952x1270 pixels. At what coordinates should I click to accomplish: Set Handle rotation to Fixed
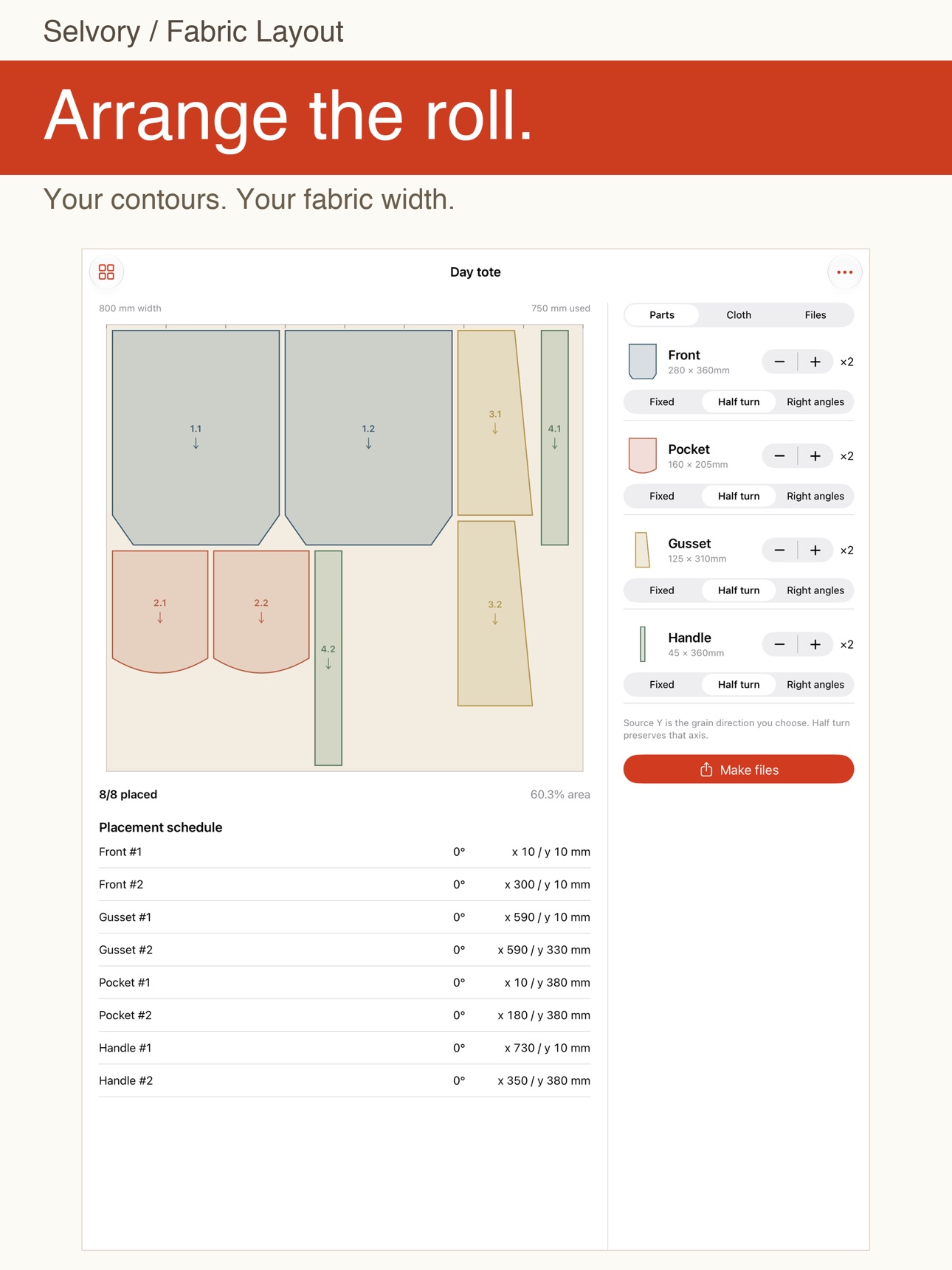tap(662, 685)
